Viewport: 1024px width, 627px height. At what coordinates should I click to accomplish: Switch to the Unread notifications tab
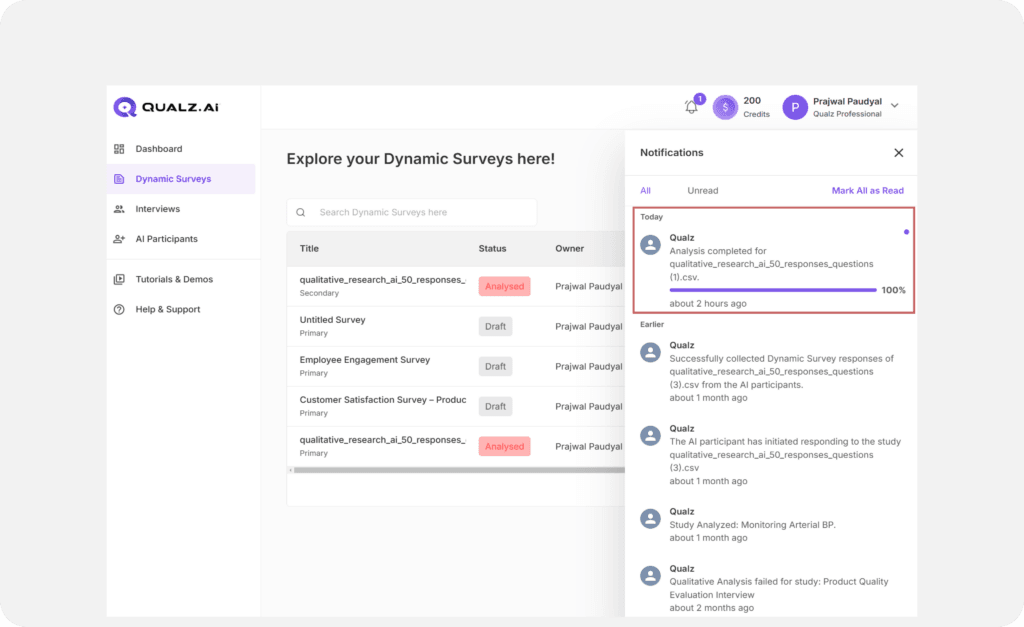pos(702,191)
